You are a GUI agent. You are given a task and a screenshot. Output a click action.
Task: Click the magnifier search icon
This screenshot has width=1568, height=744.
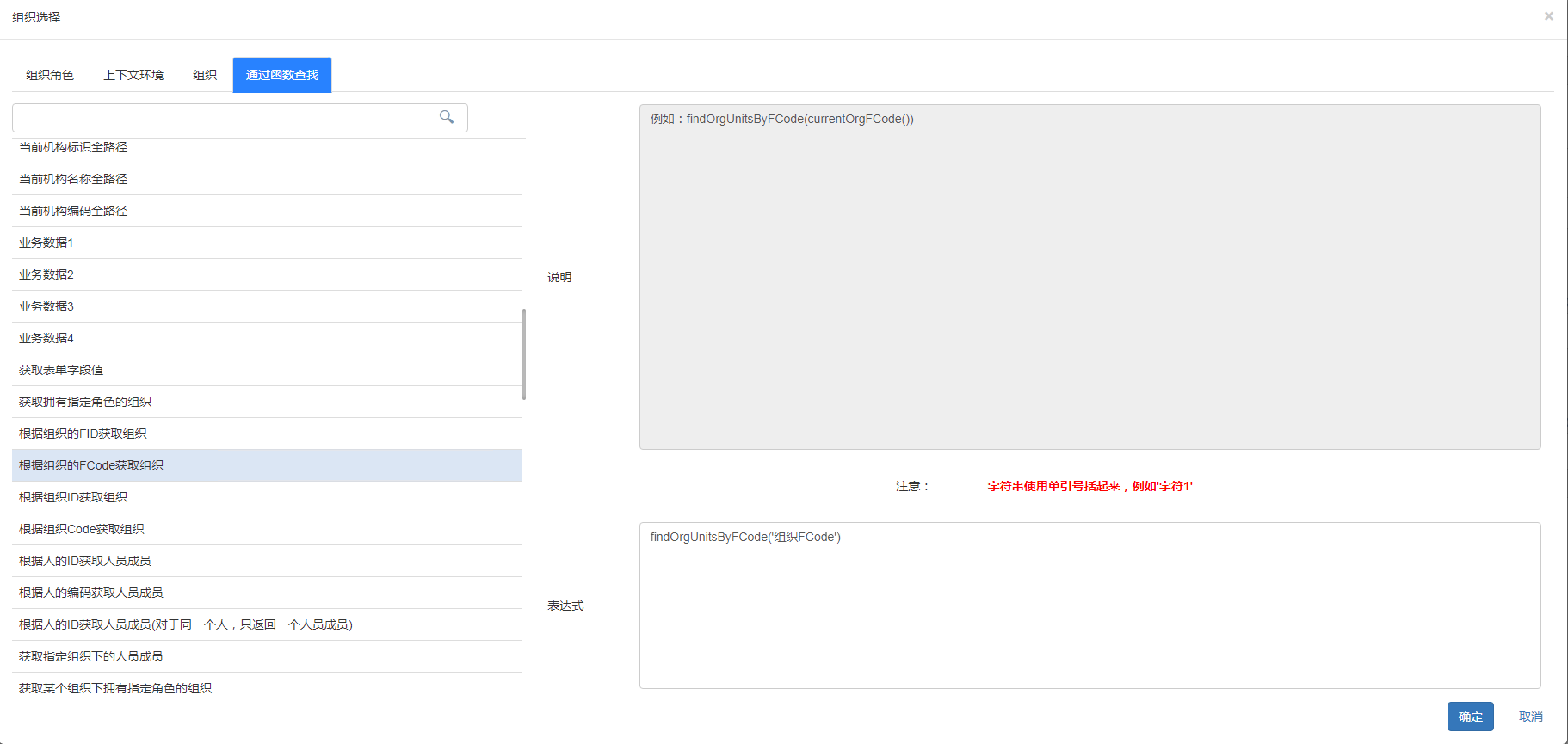click(x=448, y=118)
